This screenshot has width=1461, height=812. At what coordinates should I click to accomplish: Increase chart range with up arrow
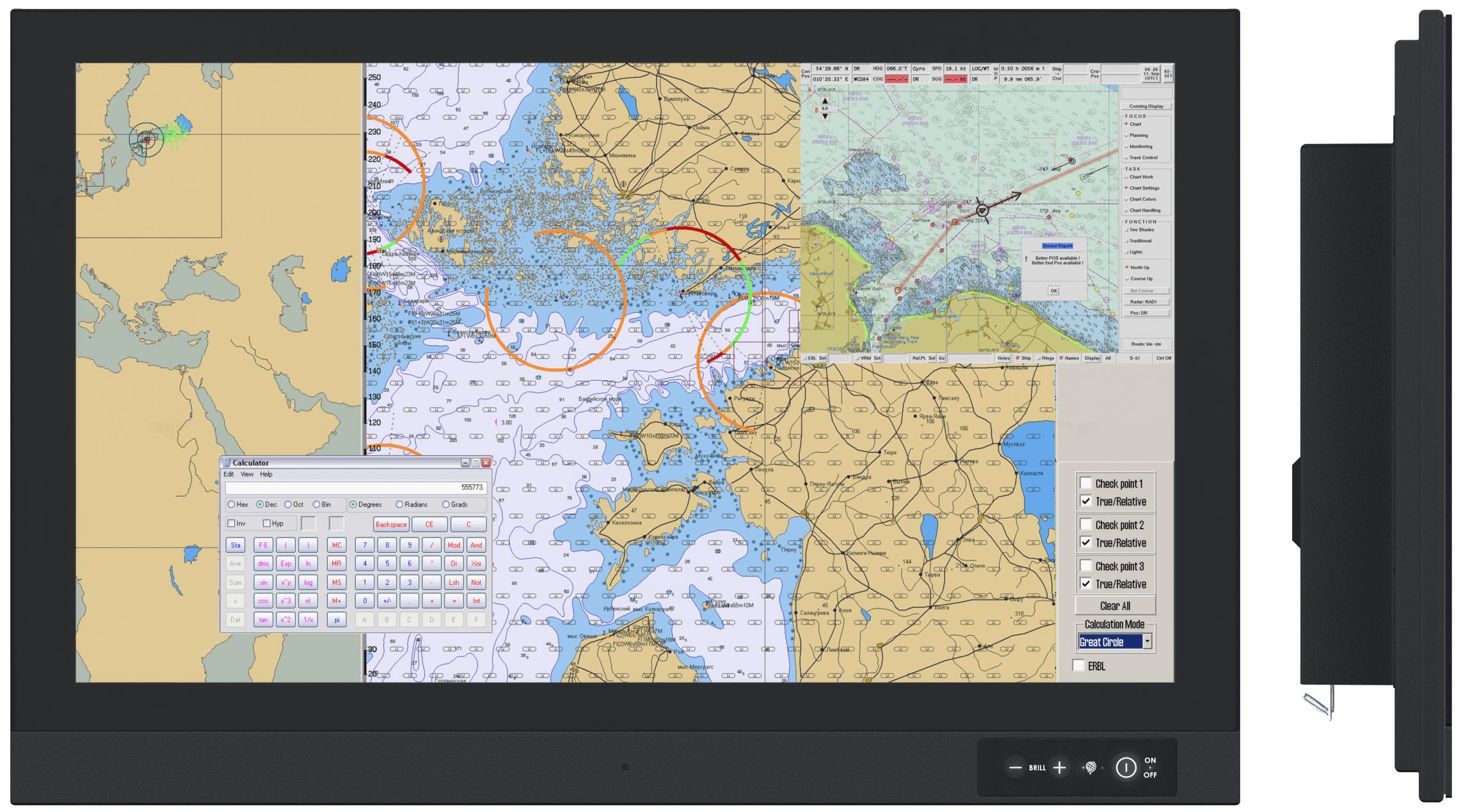point(825,100)
